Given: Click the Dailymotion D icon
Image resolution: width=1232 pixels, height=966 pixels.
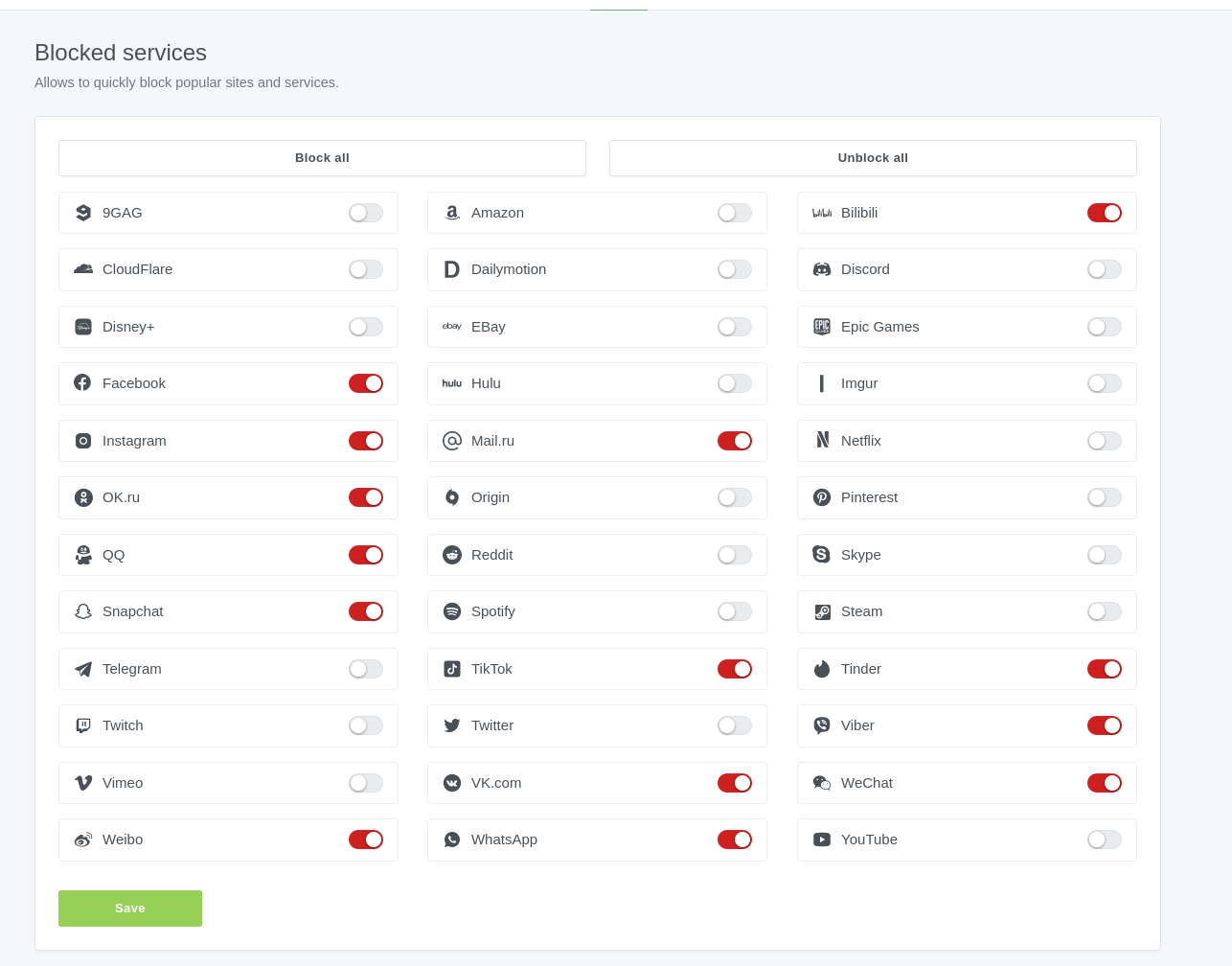Looking at the screenshot, I should pyautogui.click(x=452, y=269).
